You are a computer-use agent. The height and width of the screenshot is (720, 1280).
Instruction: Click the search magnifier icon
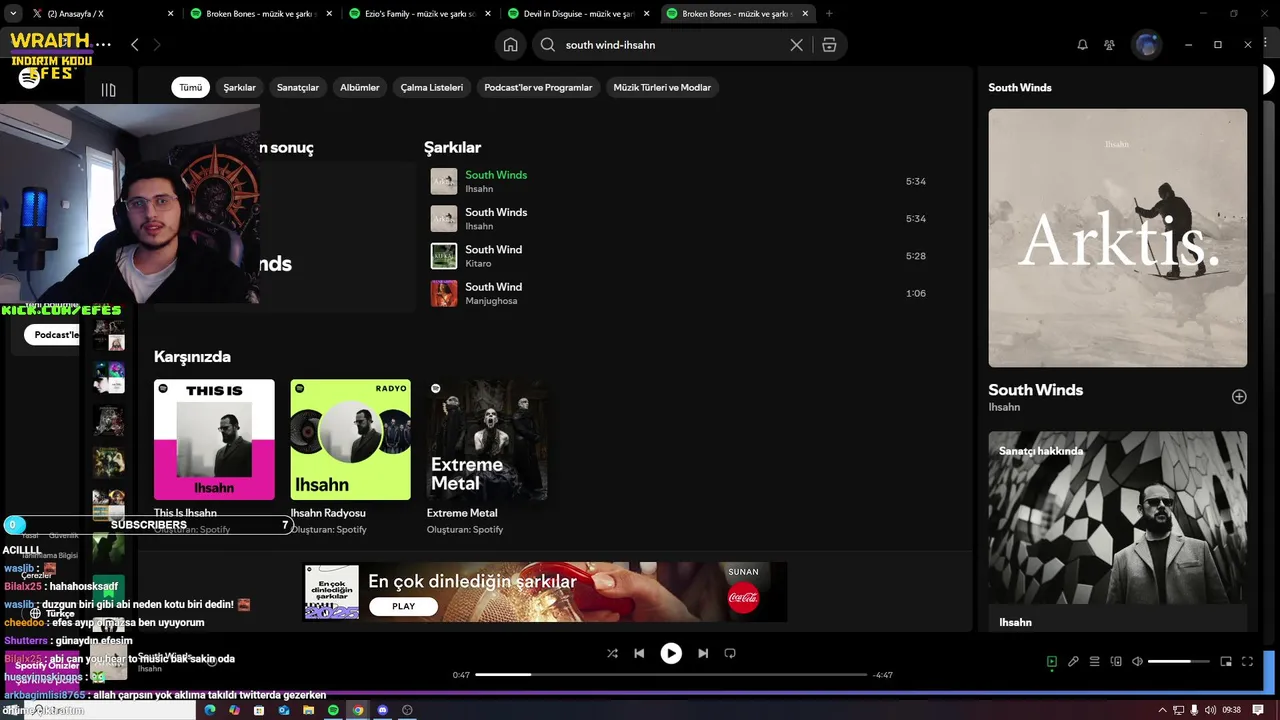click(548, 45)
